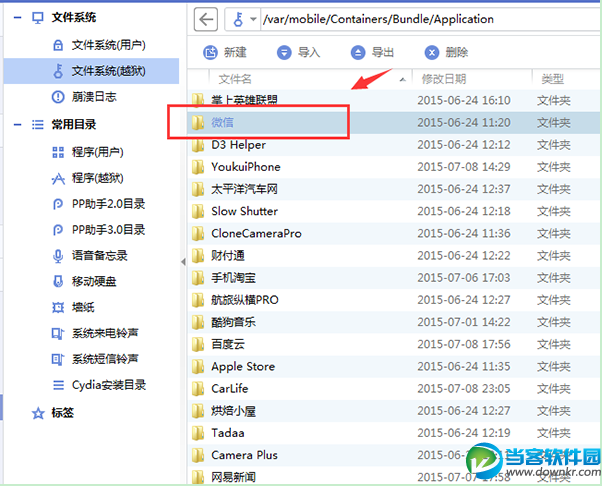Select the Apple Store folder
Image resolution: width=602 pixels, height=486 pixels.
coord(243,367)
